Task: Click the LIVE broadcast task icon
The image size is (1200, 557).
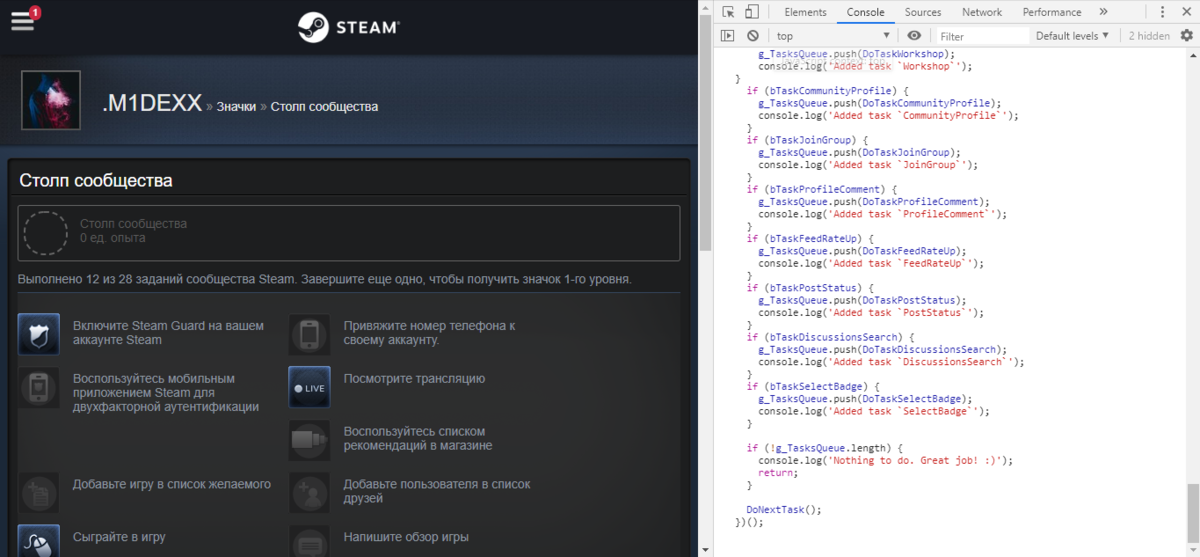Action: 309,387
